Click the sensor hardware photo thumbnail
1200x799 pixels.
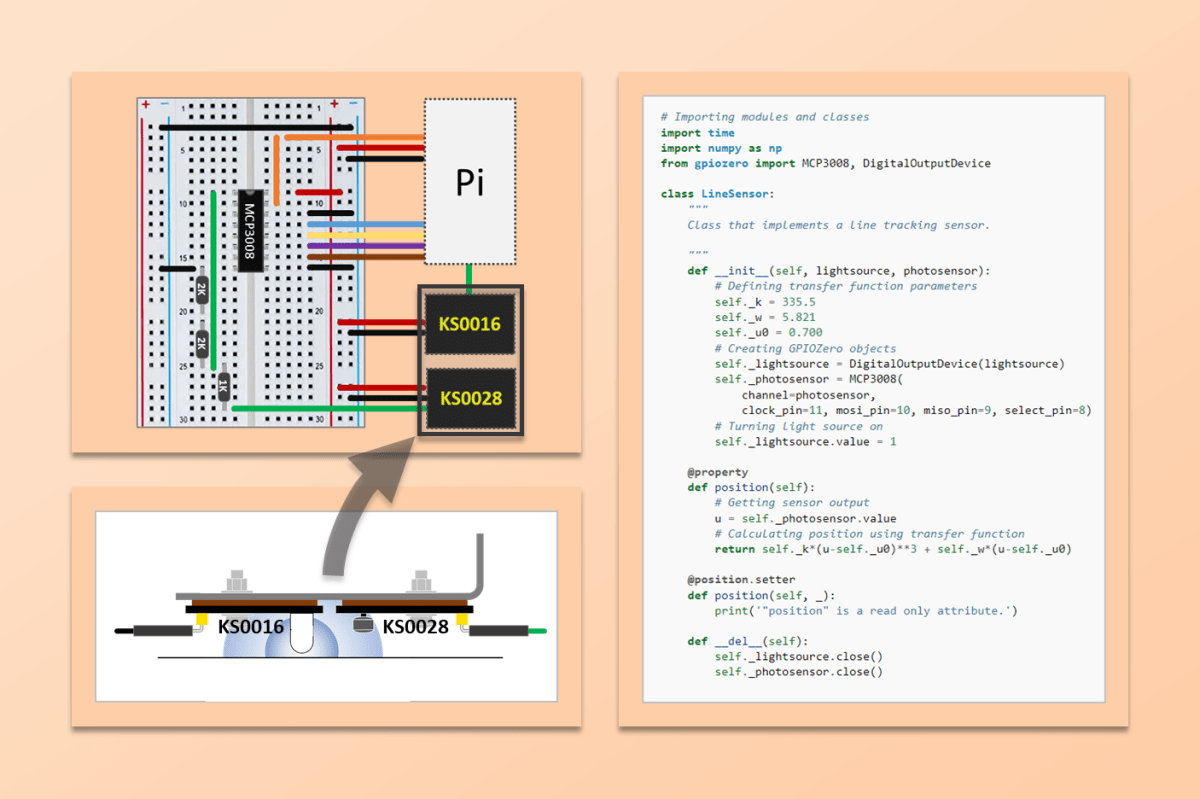(325, 605)
